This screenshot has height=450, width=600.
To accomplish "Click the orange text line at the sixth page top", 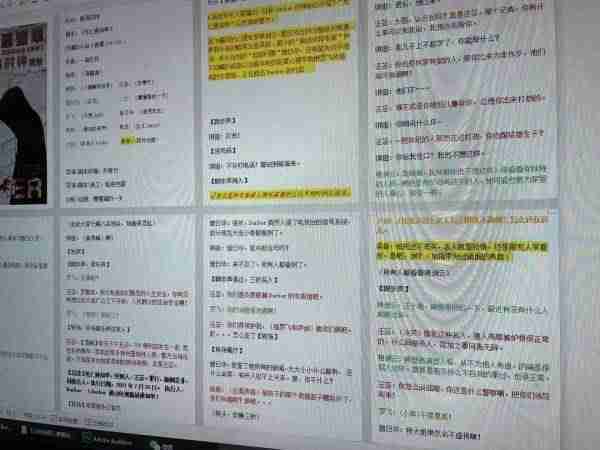I will [461, 224].
